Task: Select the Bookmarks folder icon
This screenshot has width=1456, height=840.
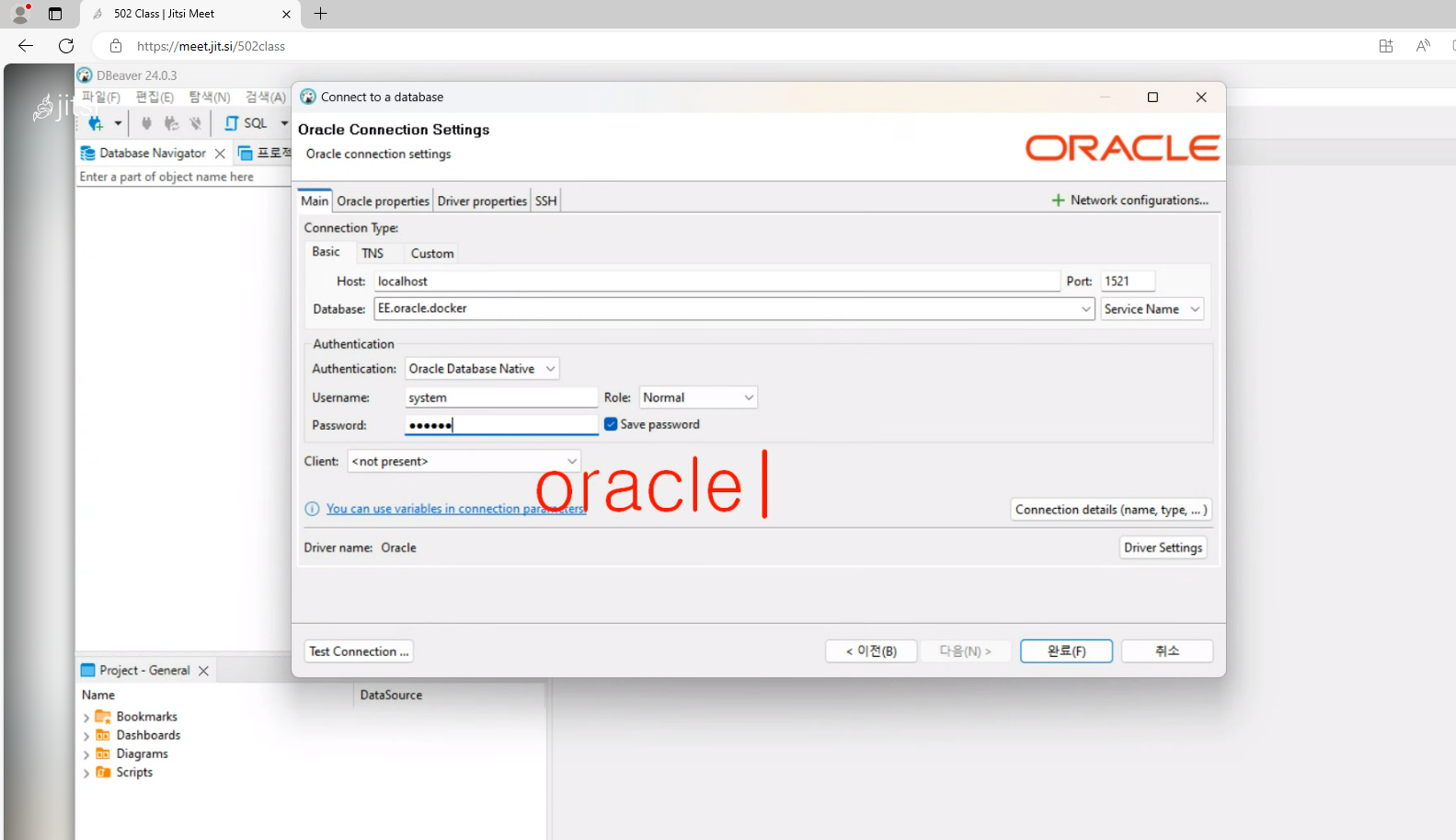Action: (x=103, y=717)
